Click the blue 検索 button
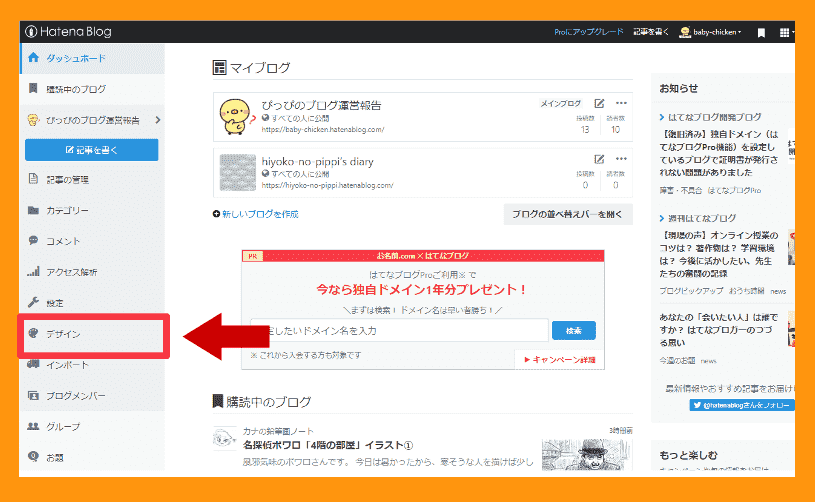815x502 pixels. pyautogui.click(x=574, y=331)
